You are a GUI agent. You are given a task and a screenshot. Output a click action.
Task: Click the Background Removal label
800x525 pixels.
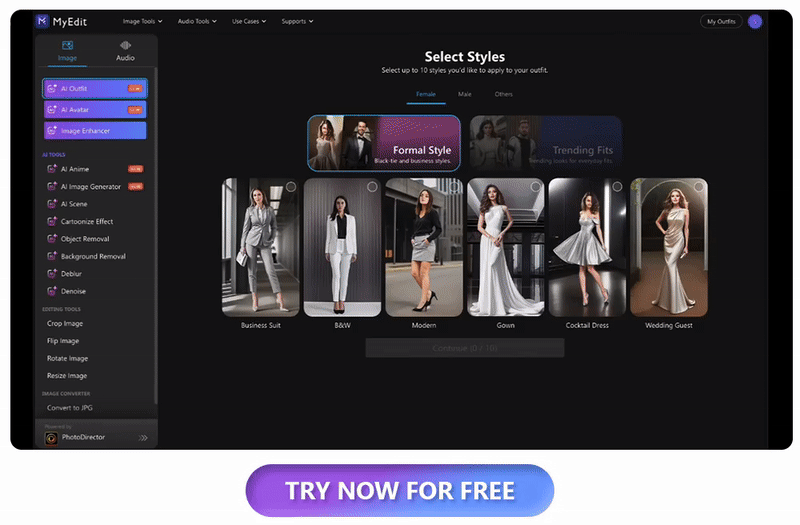pos(93,256)
